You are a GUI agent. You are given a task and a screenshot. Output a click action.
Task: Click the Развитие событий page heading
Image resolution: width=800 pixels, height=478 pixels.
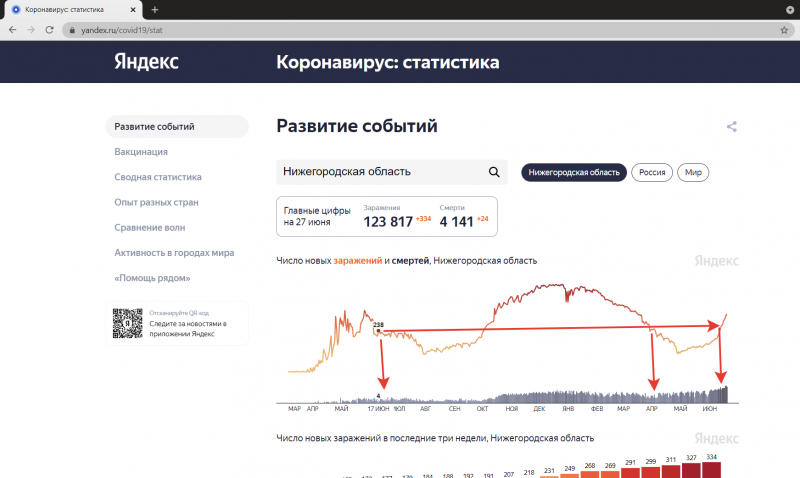point(357,126)
